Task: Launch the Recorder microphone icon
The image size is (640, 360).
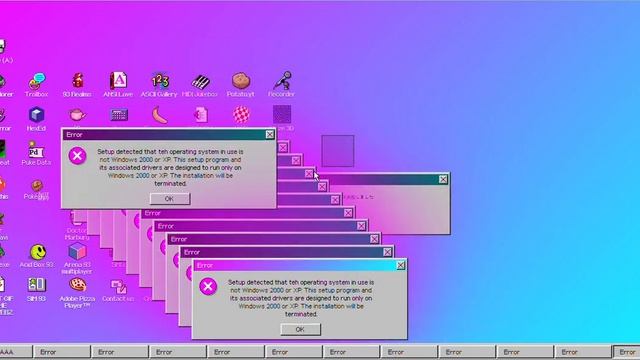Action: 282,85
